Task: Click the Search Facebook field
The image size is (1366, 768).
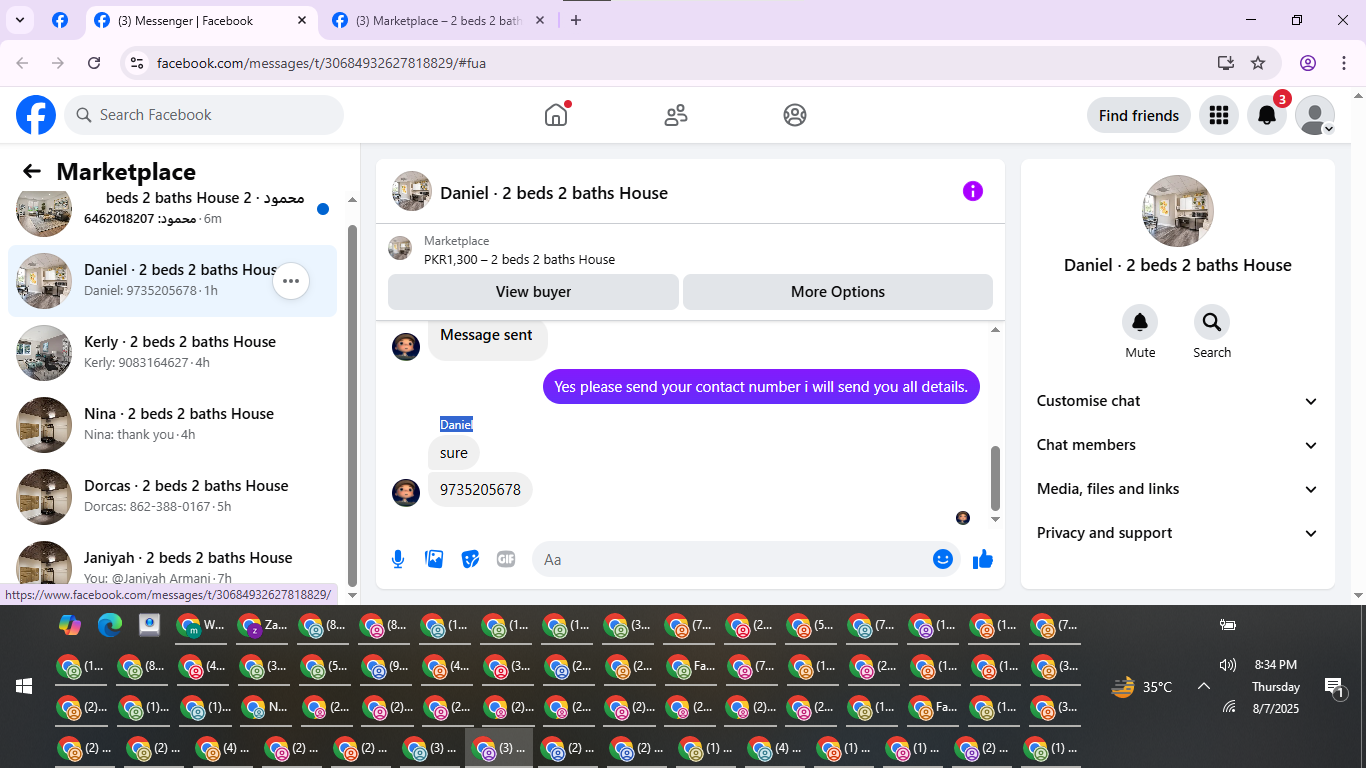Action: 204,115
